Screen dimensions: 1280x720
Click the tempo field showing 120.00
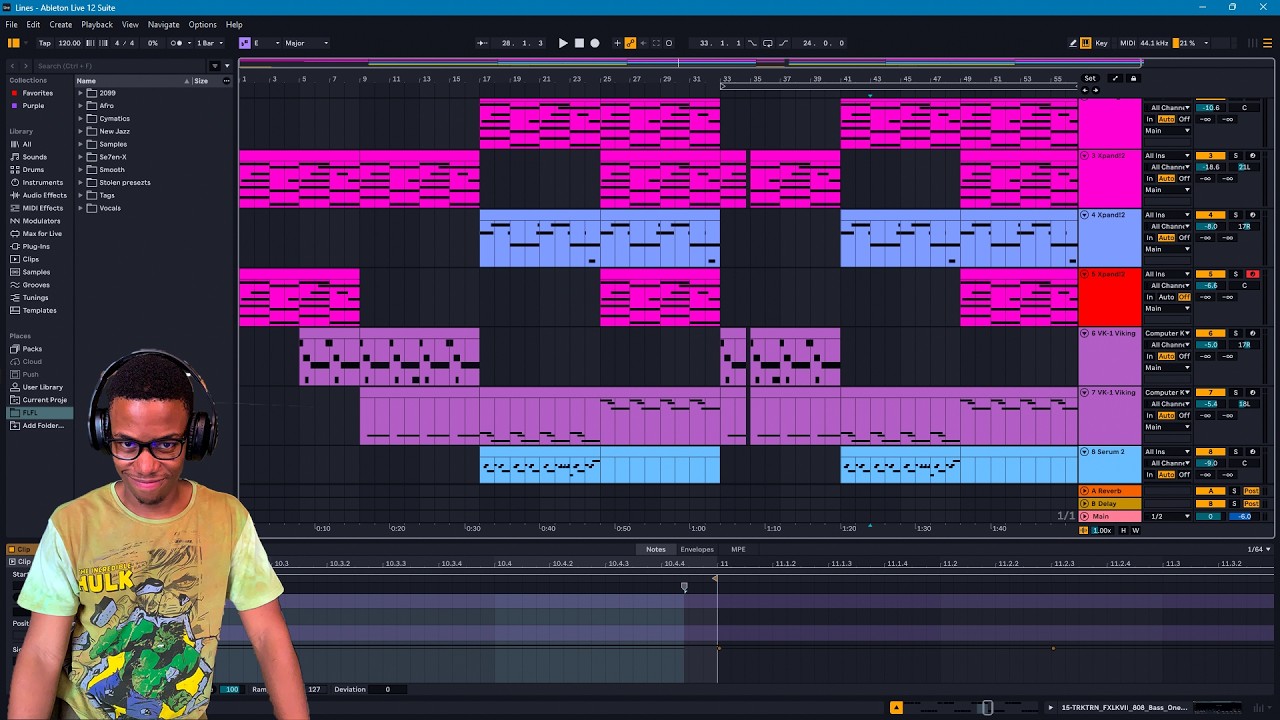coord(69,43)
